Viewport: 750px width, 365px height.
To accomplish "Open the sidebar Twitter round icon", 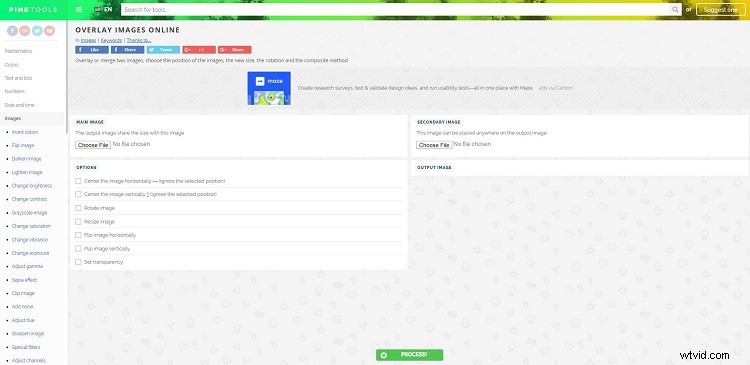I will coord(37,31).
